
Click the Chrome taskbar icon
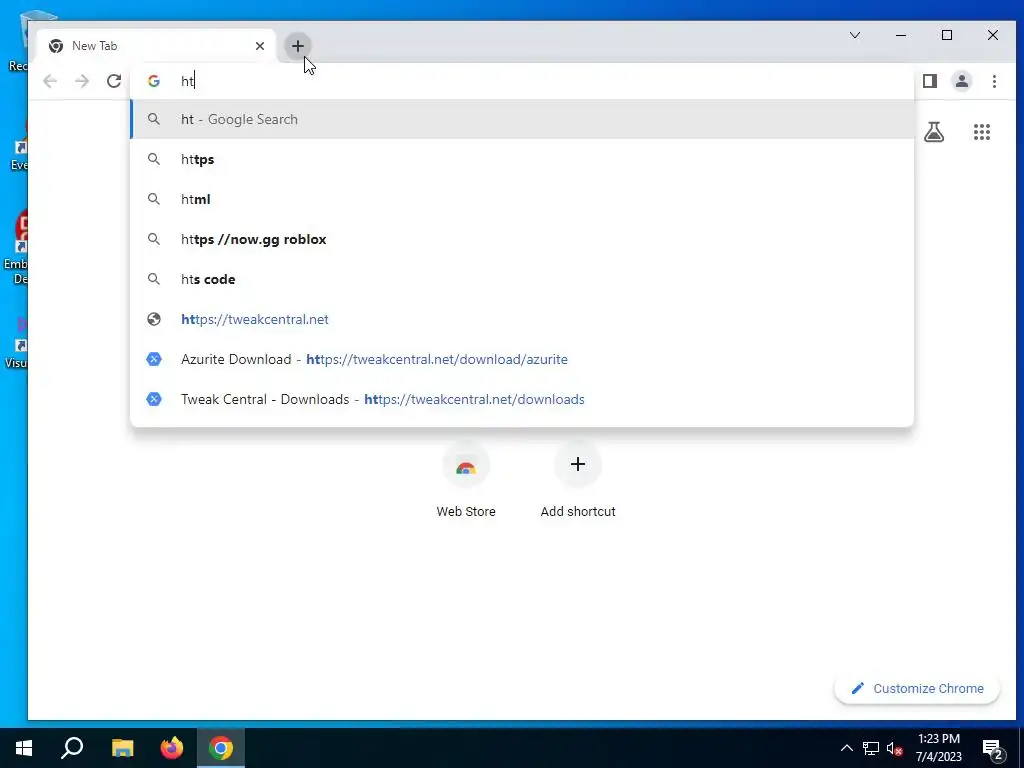tap(221, 748)
